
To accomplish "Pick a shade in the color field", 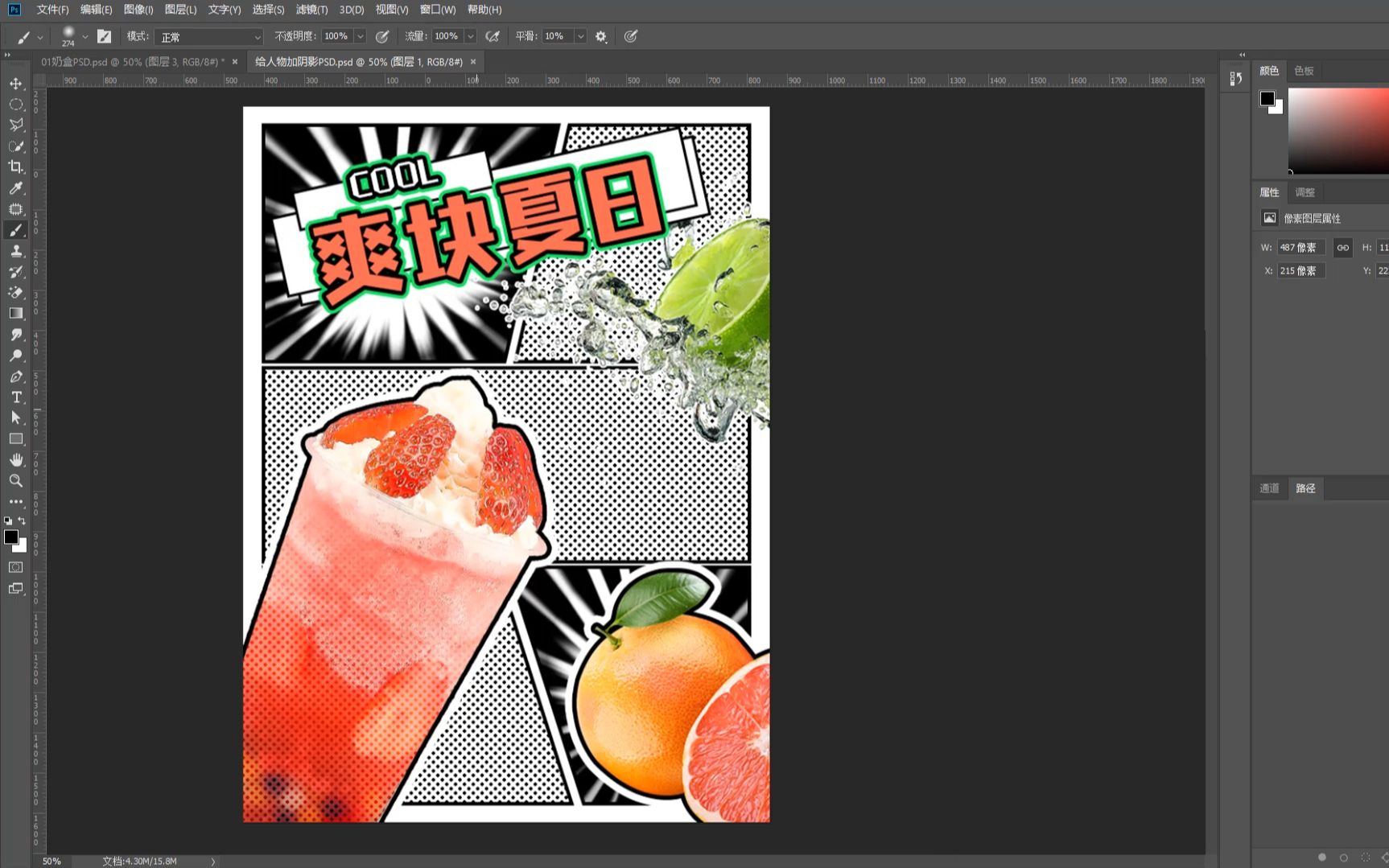I will tap(1338, 130).
